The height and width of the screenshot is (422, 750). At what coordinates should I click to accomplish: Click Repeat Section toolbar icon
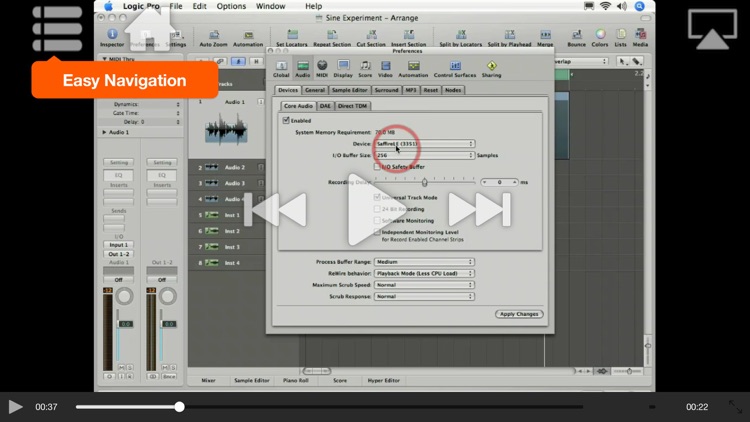332,35
